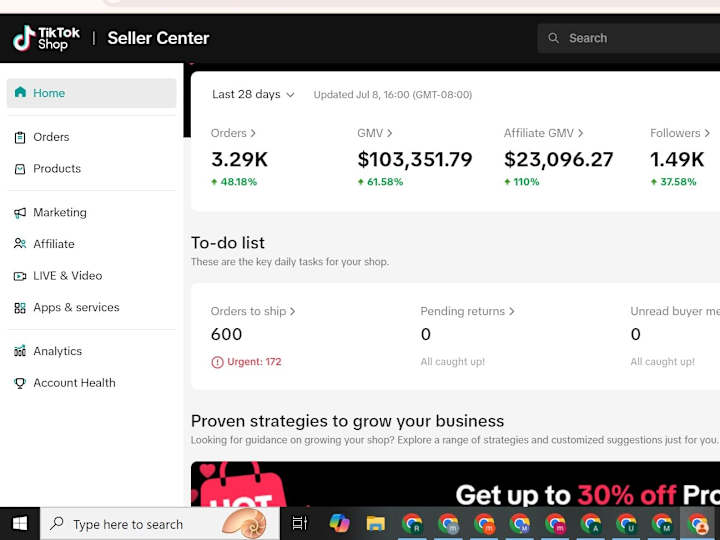Click the 37.58% followers growth figure
This screenshot has height=540, width=720.
678,182
